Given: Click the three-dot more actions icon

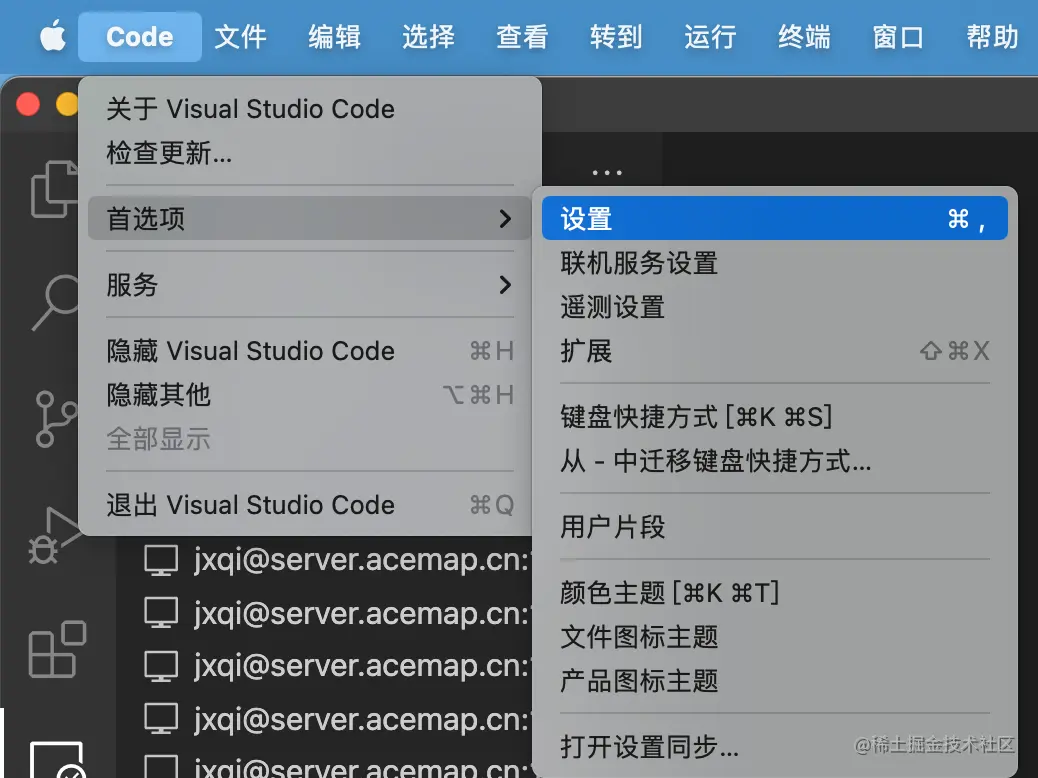Looking at the screenshot, I should coord(607,173).
